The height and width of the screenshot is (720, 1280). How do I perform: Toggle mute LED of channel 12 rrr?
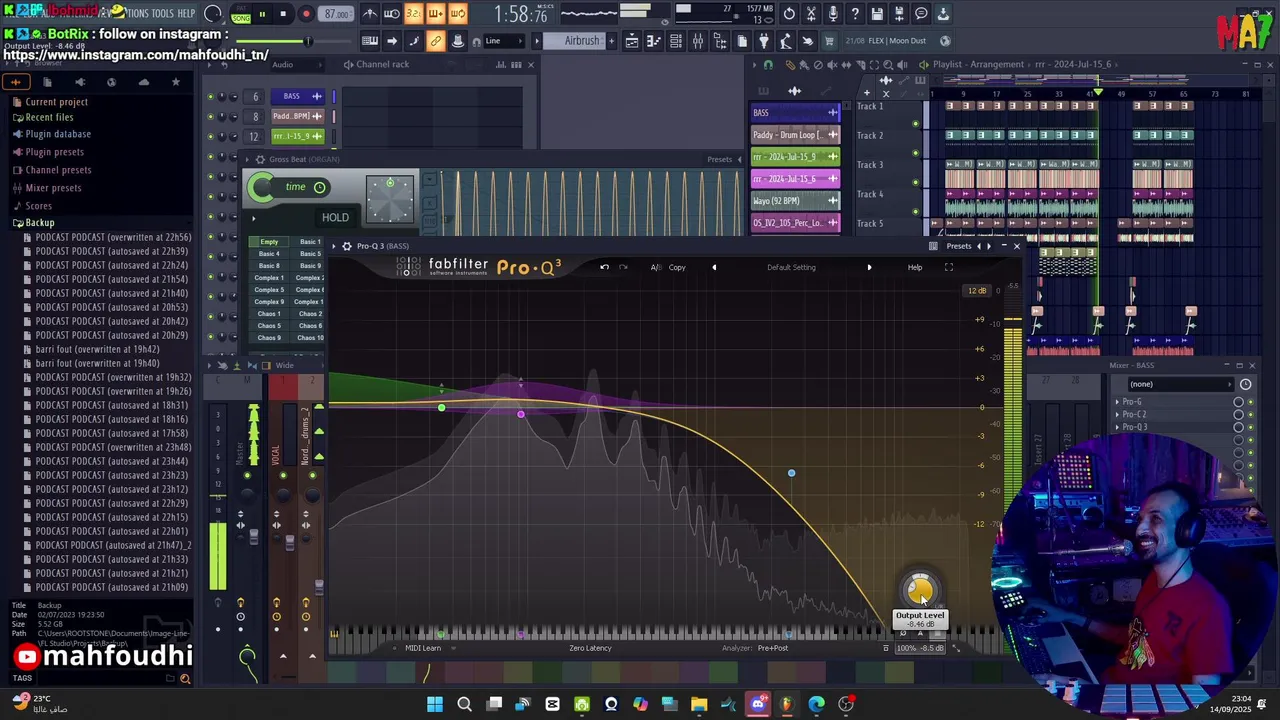211,136
